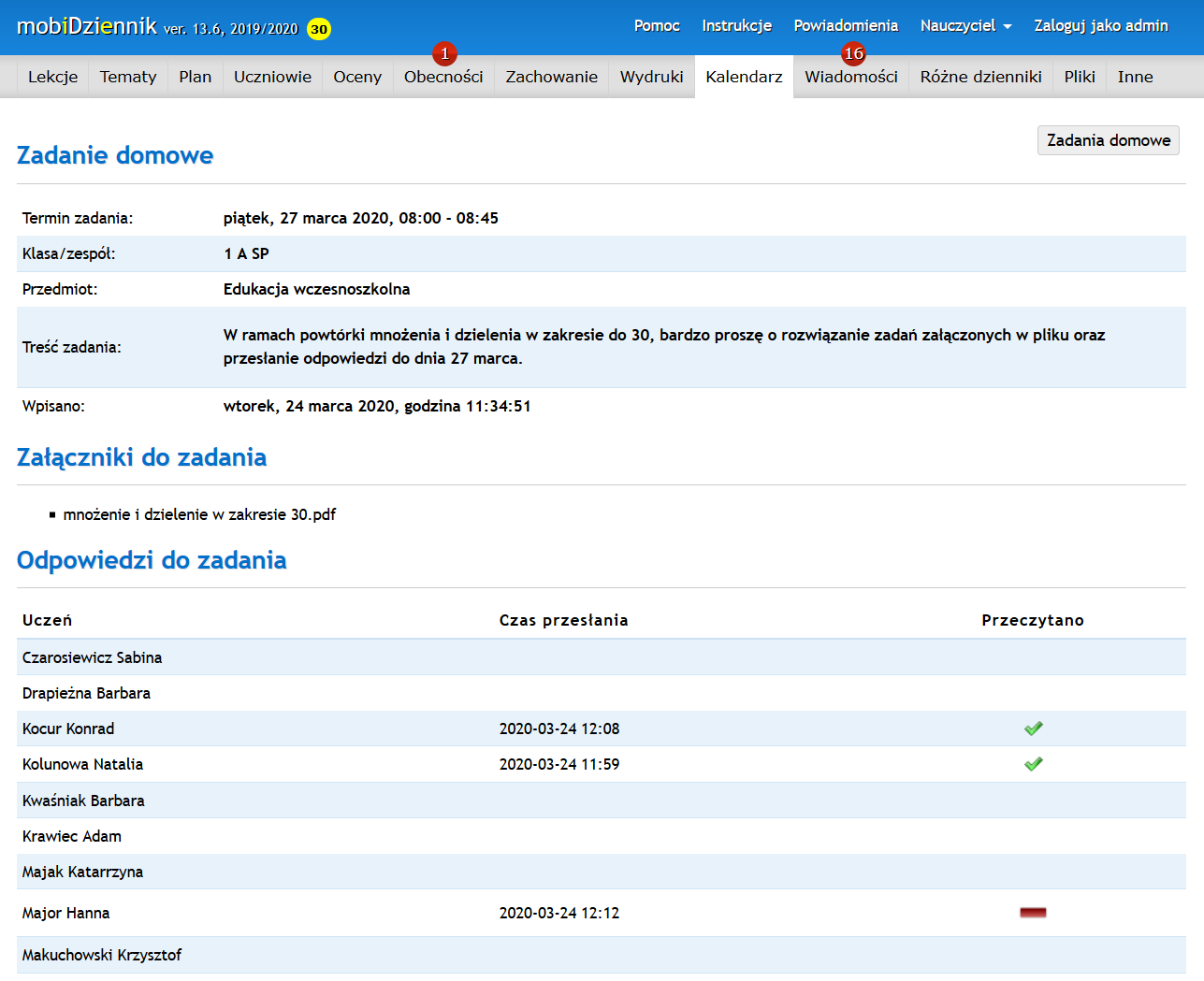Open the Obecności tab

tap(443, 77)
